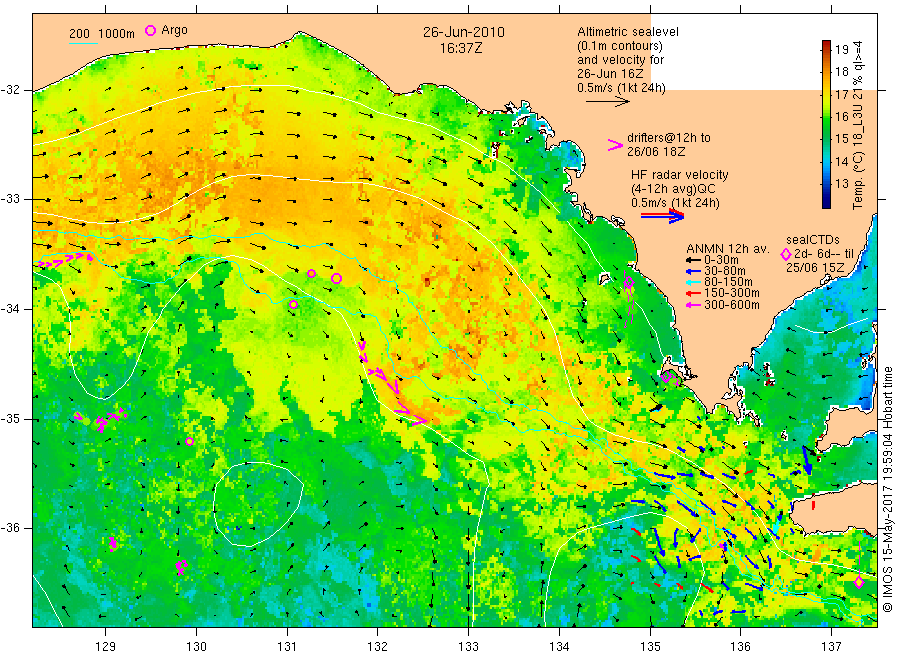Click the '1000m' legend label
Screen dimensions: 900x660
117,34
